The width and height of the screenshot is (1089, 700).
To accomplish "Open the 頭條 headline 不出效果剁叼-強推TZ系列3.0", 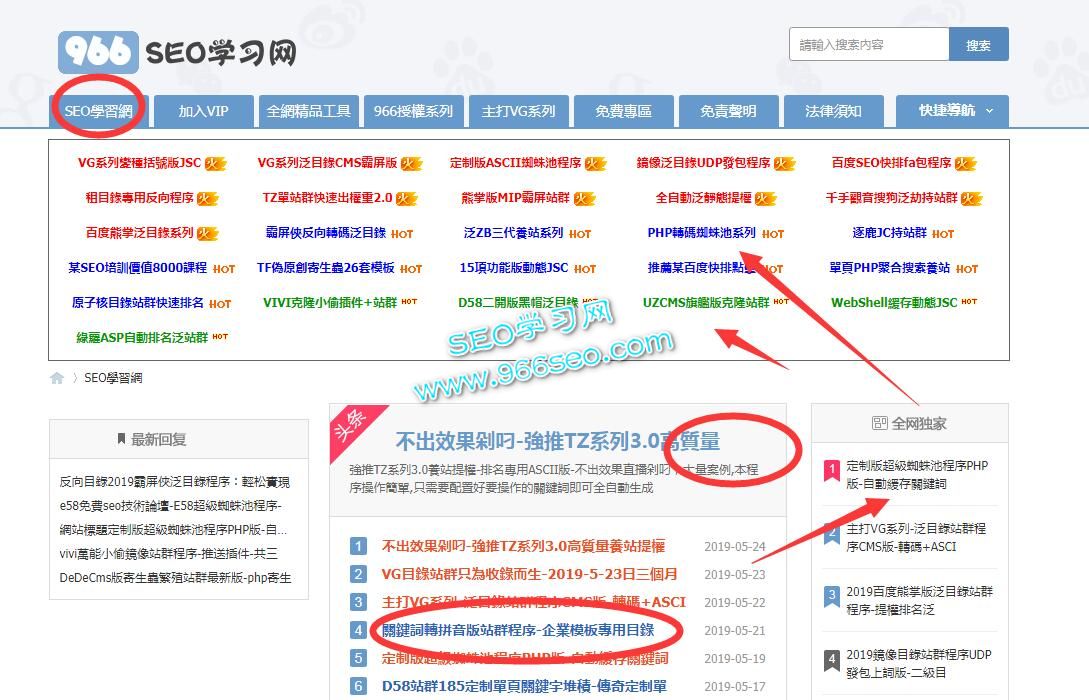I will click(x=558, y=441).
